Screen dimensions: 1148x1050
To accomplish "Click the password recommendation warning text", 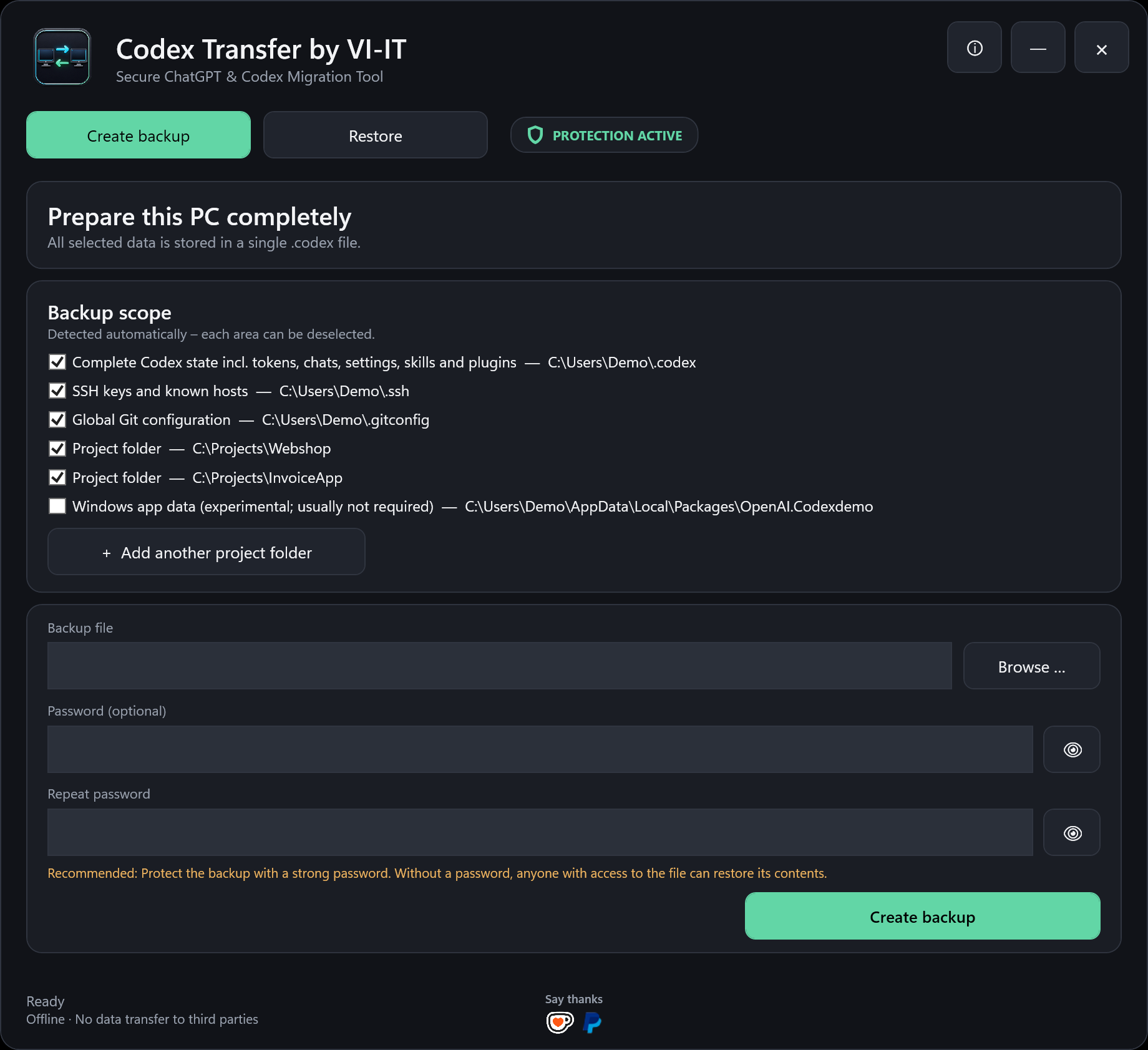I will tap(437, 873).
